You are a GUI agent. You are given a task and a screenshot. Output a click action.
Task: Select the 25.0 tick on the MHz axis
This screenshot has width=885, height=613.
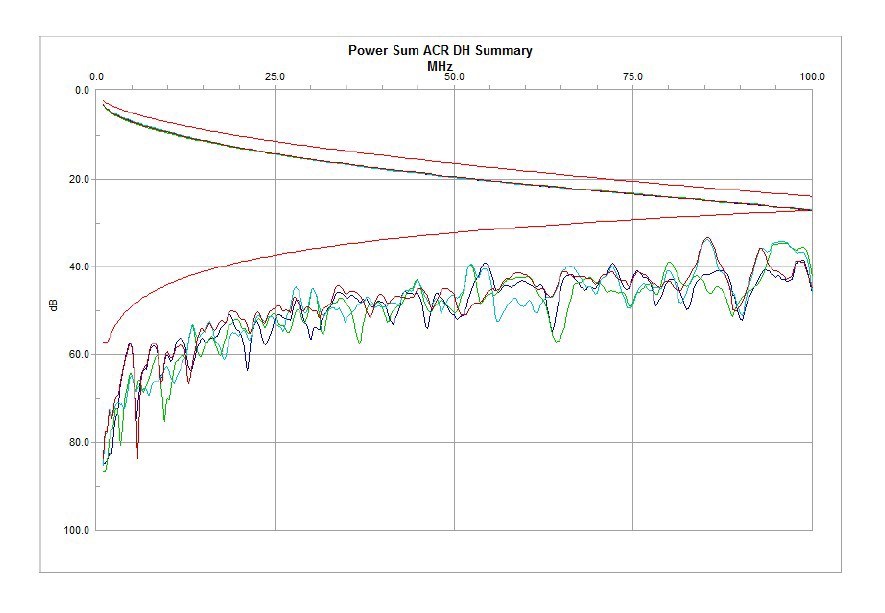point(275,76)
